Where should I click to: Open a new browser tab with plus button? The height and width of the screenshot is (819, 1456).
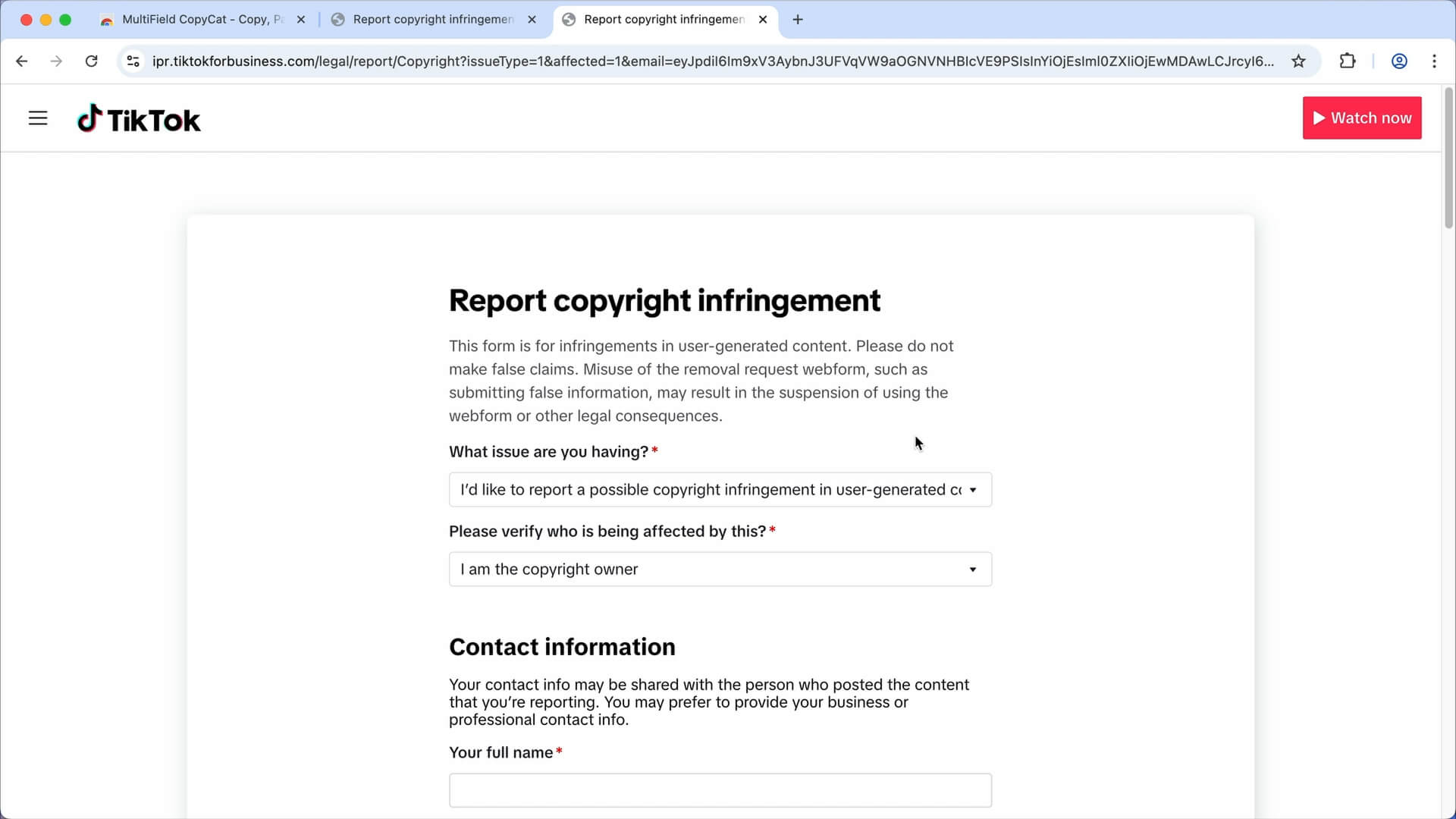pos(796,20)
